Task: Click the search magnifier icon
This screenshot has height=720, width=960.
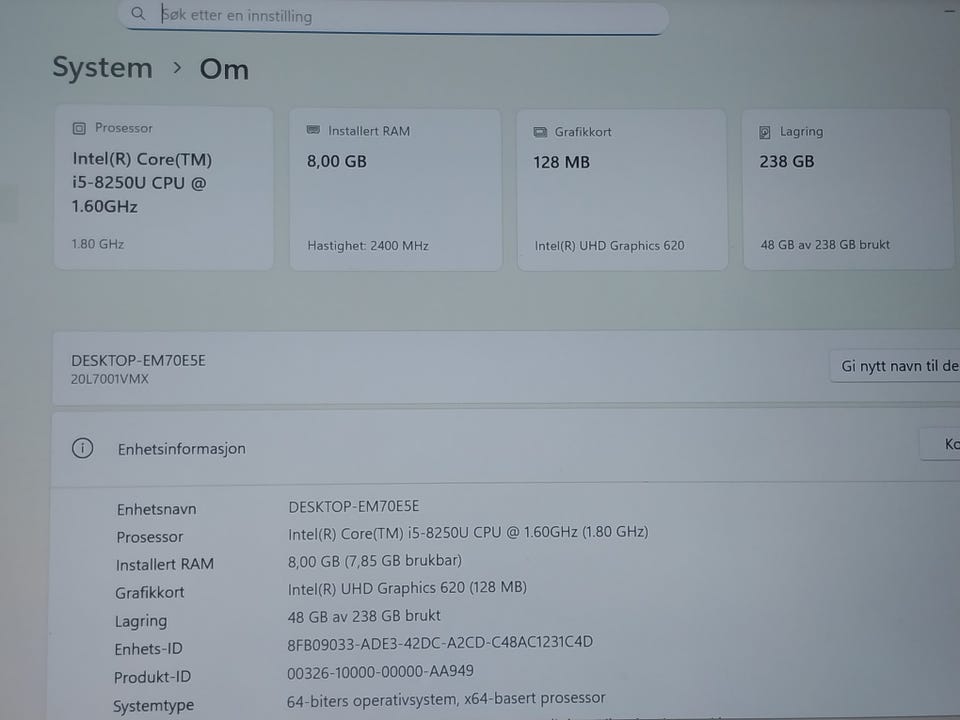Action: coord(138,13)
